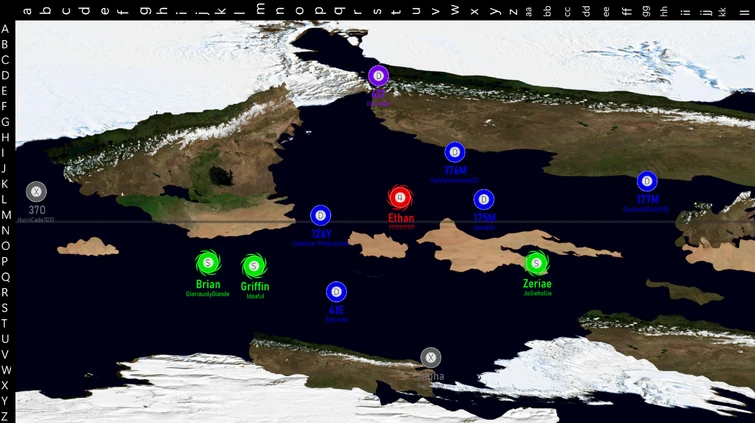The image size is (755, 423).
Task: Click row label uppercase Z
Action: 4,416
